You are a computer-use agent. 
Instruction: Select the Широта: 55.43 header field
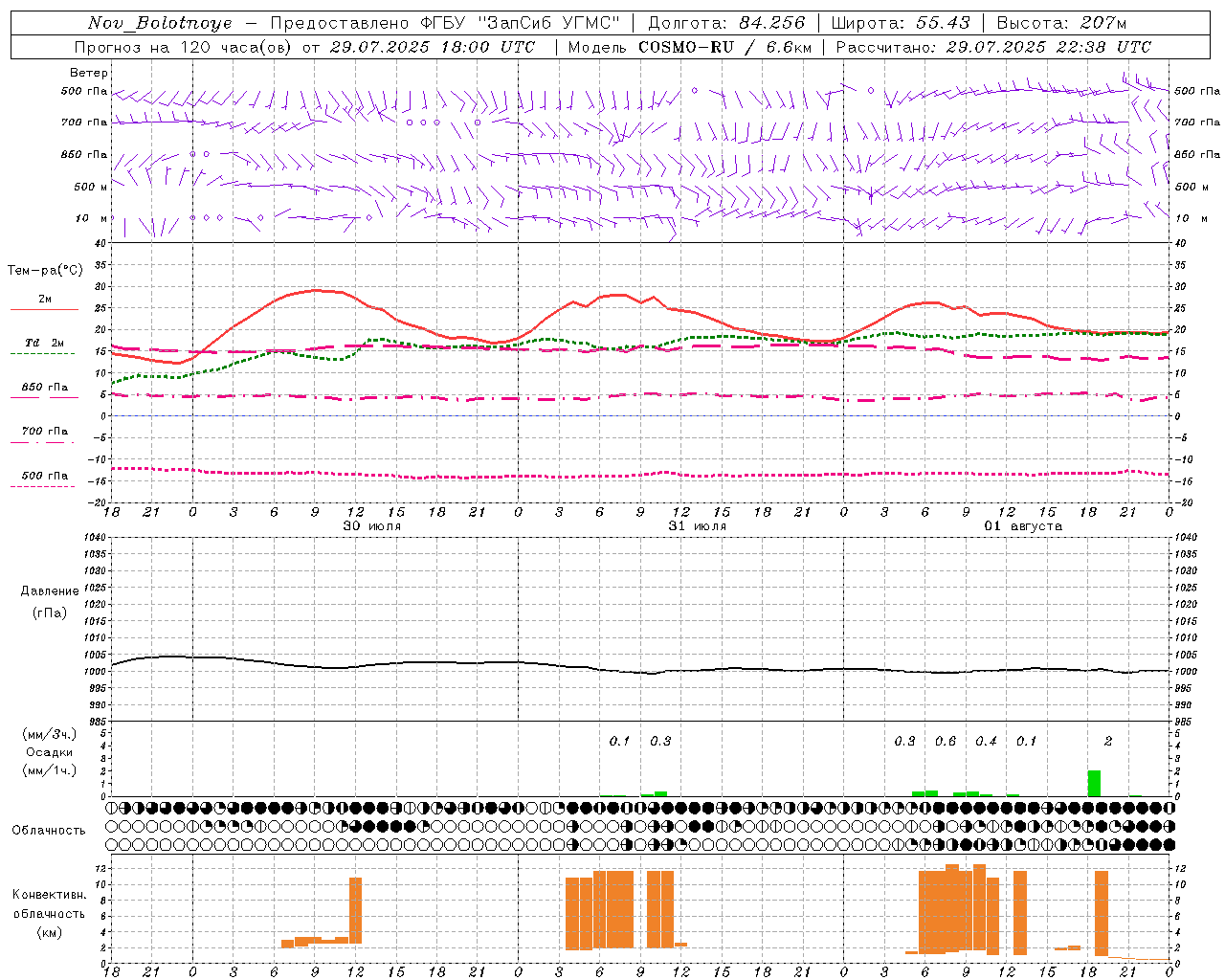click(x=901, y=23)
